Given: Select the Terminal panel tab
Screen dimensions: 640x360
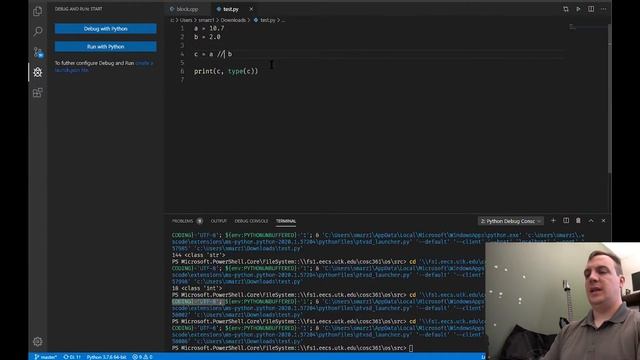Looking at the screenshot, I should 286,221.
